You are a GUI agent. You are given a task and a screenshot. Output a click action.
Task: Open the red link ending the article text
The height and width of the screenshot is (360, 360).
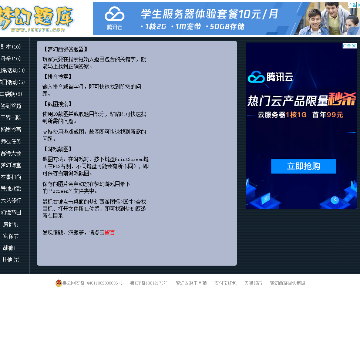(110, 233)
